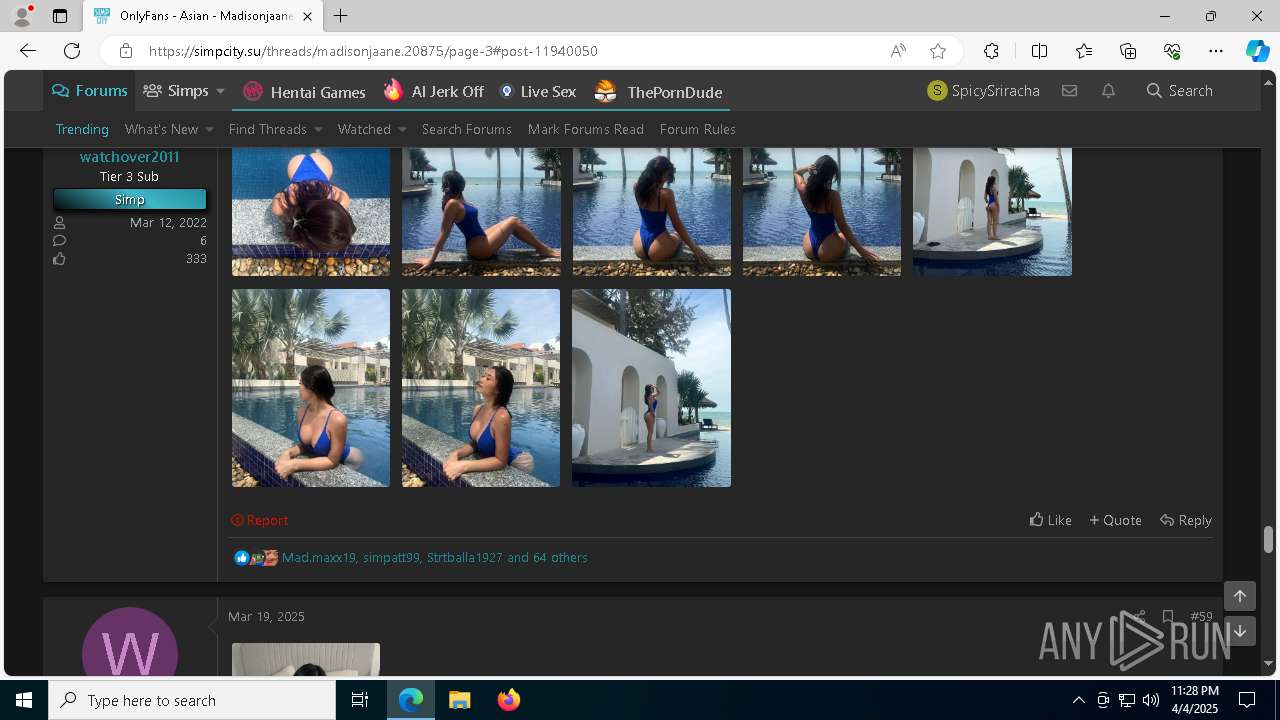Like the post
Screen dimensions: 1280x720
[x=1050, y=520]
